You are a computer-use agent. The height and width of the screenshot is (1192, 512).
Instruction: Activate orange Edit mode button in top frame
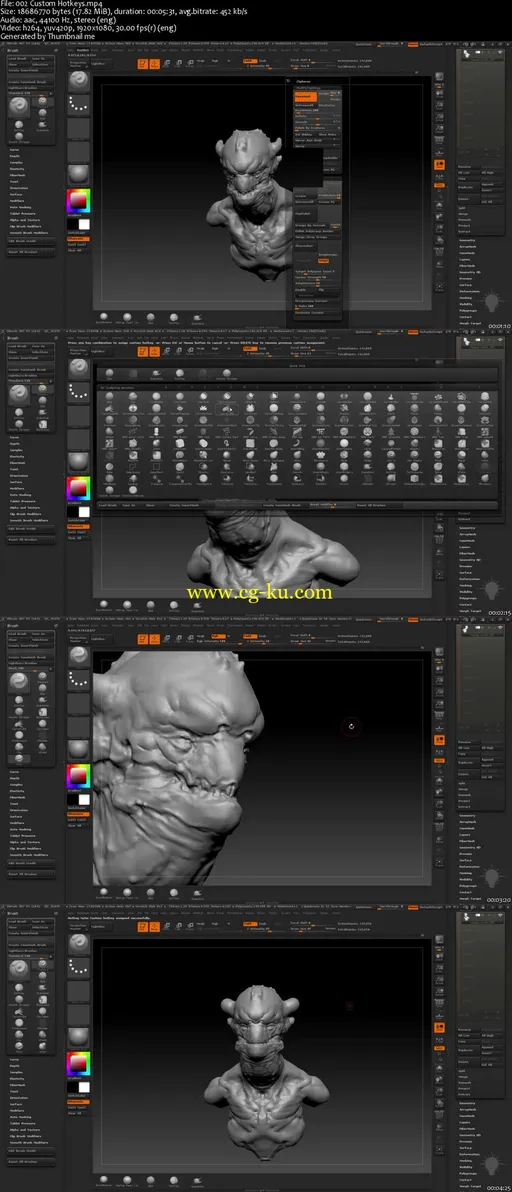[x=142, y=65]
